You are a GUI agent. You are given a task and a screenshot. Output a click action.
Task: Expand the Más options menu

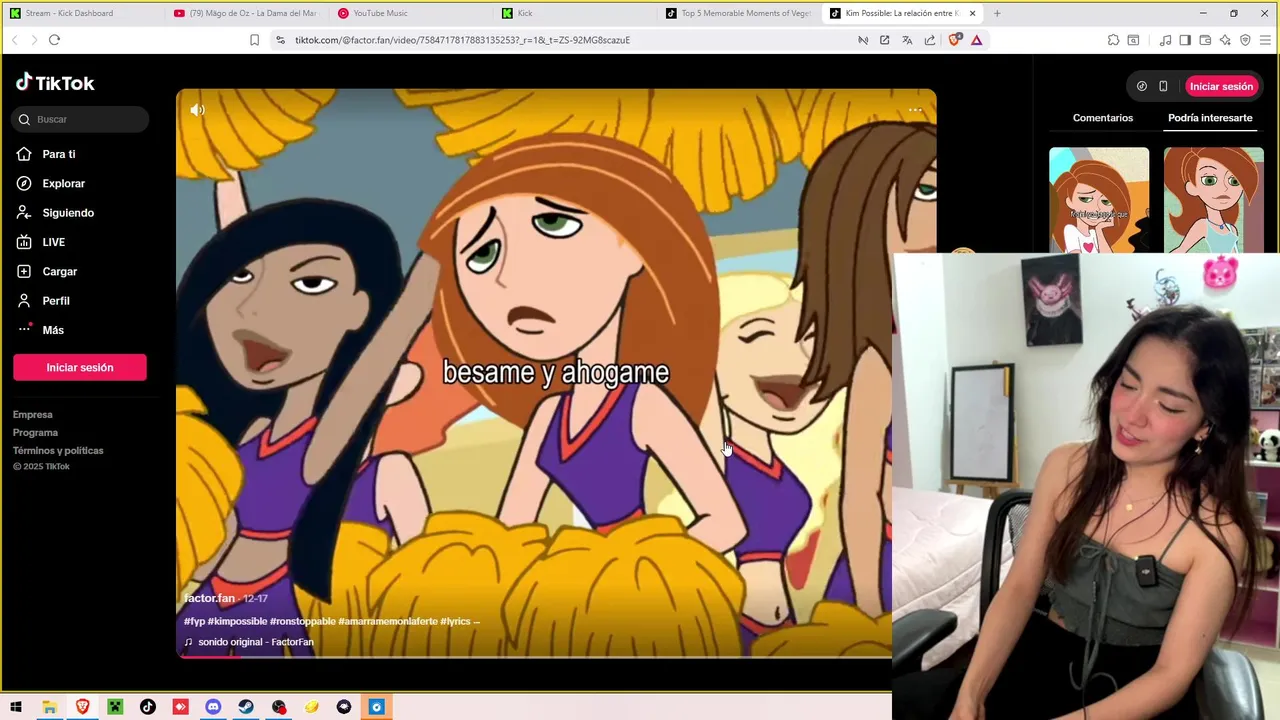tap(52, 330)
